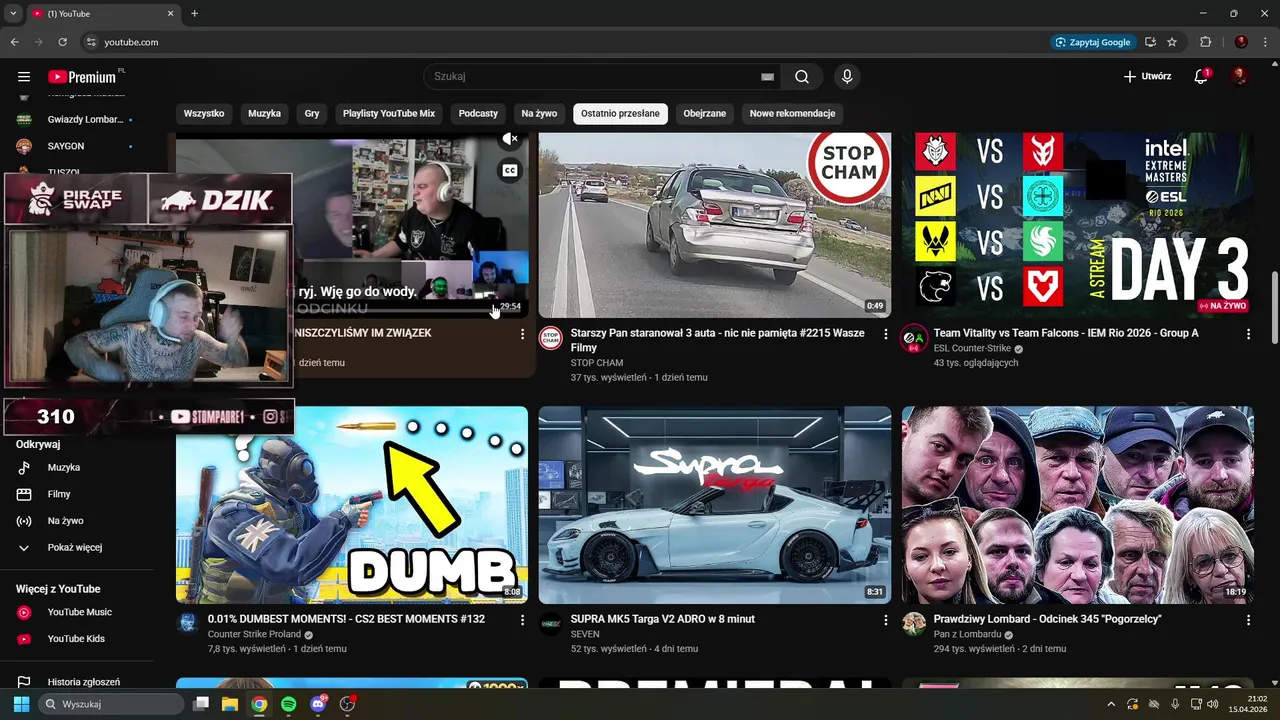This screenshot has width=1280, height=720.
Task: Open the YouTube account avatar menu
Action: coord(1239,77)
